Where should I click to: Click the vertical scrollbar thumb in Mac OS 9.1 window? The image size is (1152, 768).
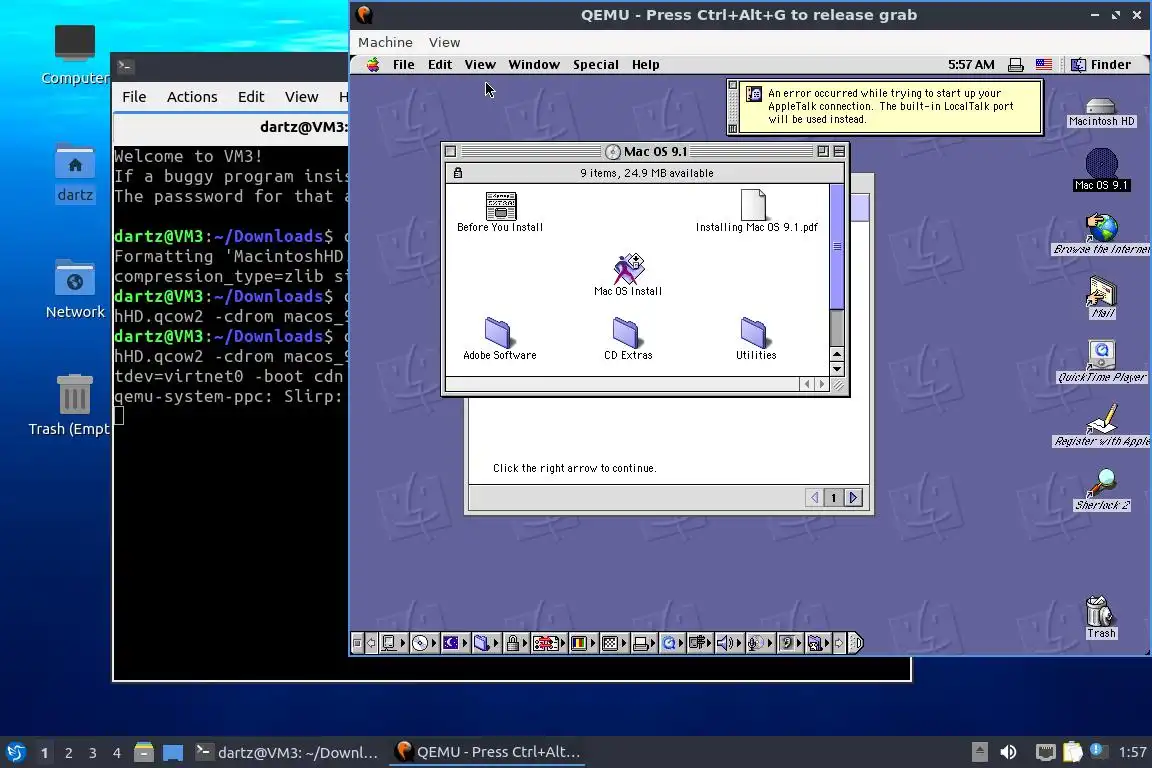click(x=836, y=246)
